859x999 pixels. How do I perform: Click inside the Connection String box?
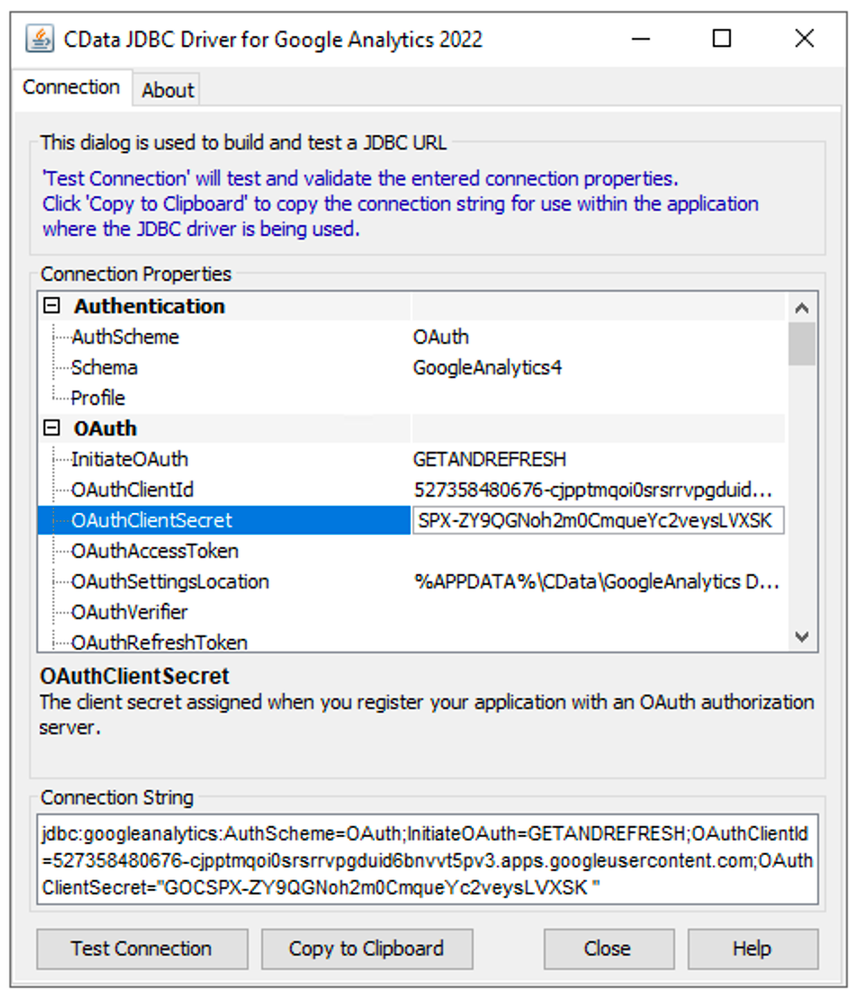427,859
